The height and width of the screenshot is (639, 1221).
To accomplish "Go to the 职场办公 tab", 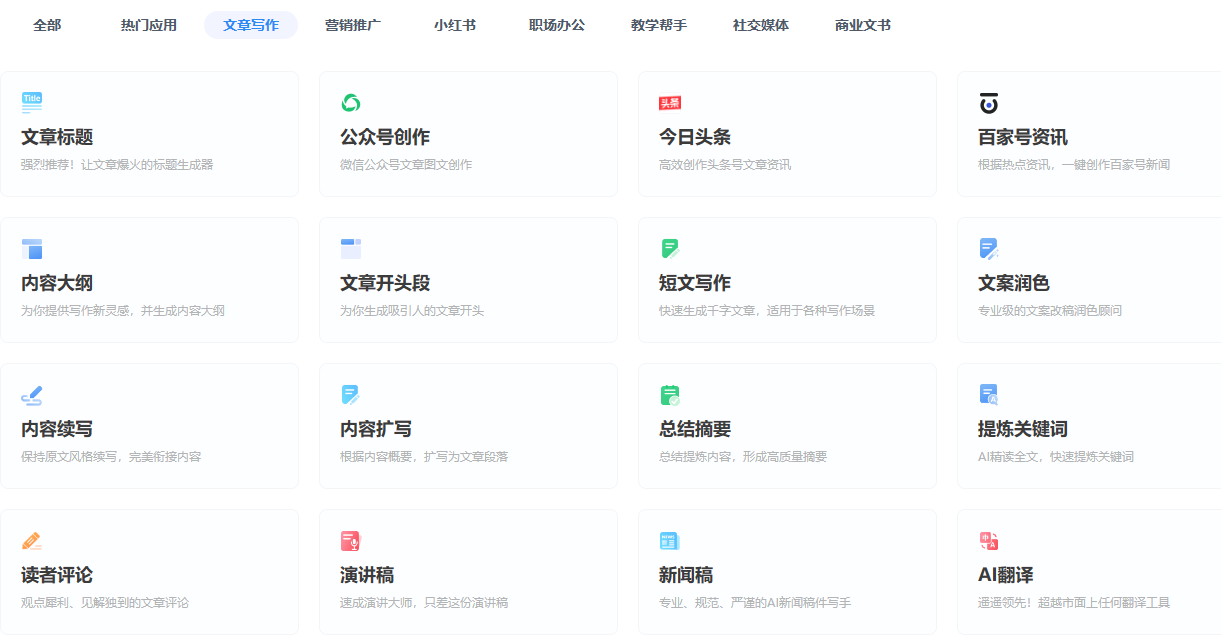I will 557,25.
